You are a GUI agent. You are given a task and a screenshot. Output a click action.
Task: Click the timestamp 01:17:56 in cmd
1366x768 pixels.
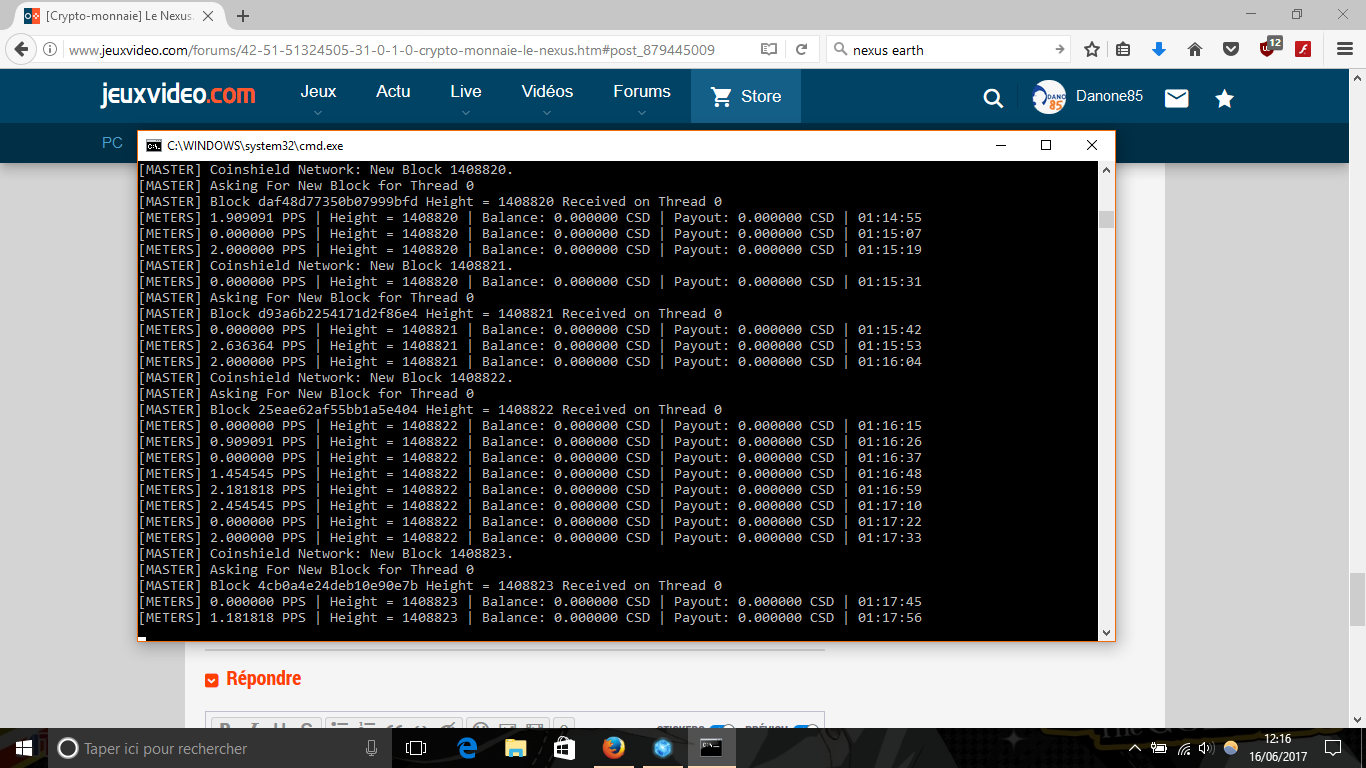click(x=890, y=618)
